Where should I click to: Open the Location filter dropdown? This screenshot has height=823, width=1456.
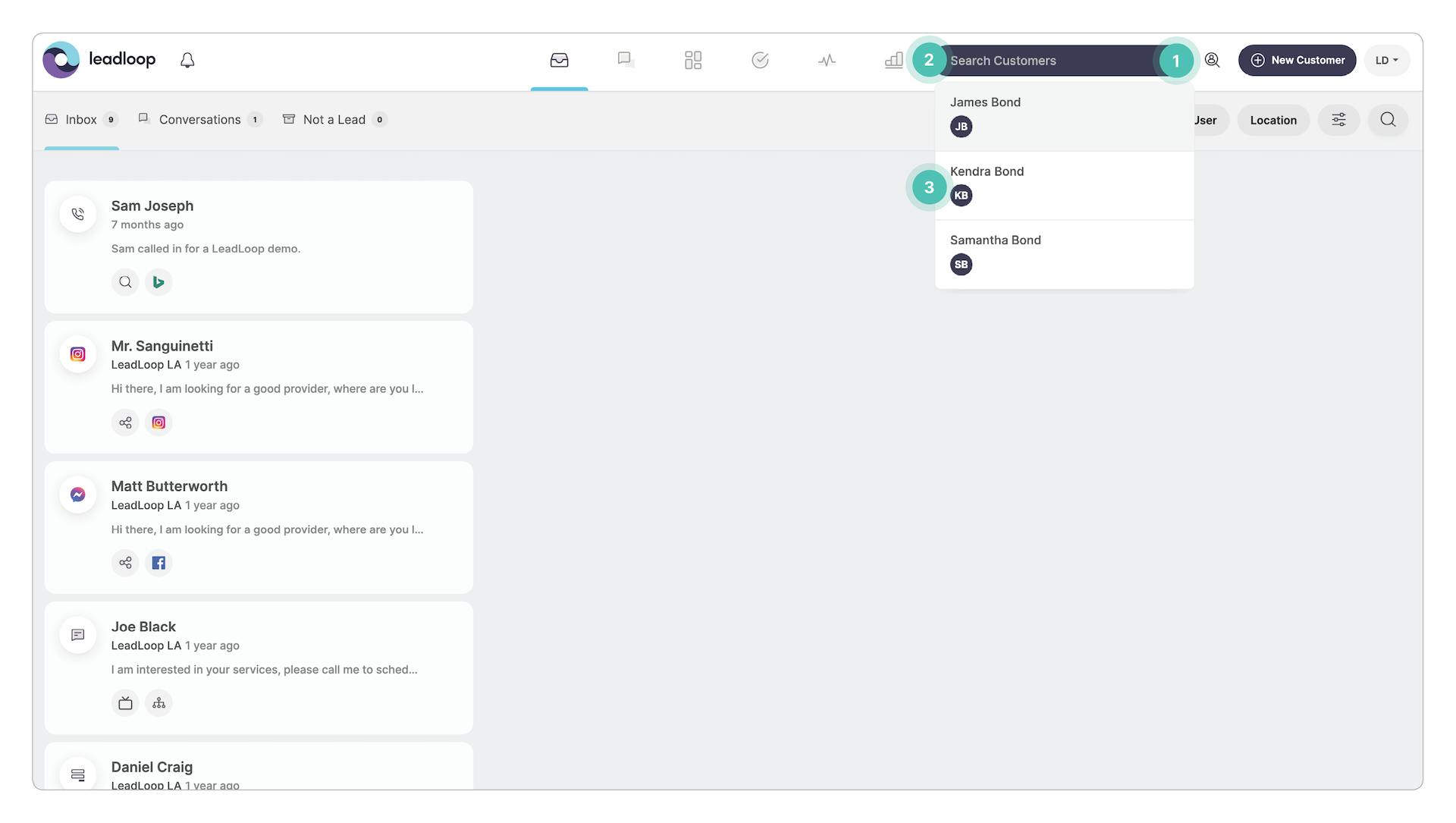[1272, 120]
